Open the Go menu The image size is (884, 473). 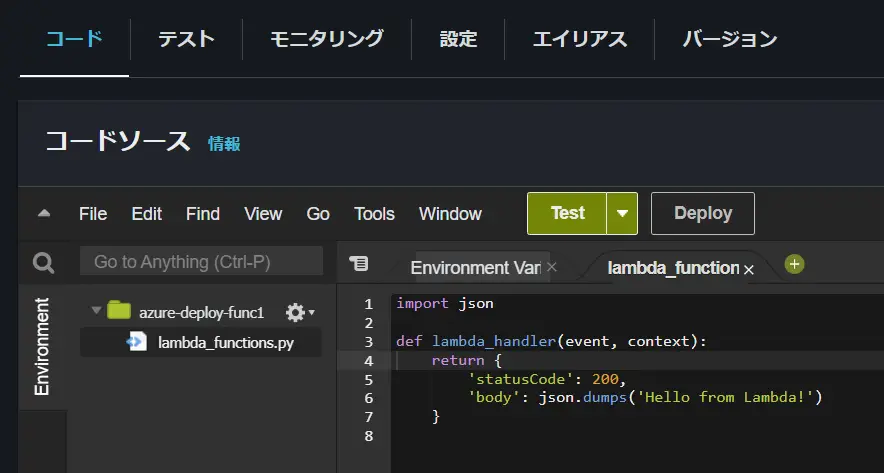(318, 214)
